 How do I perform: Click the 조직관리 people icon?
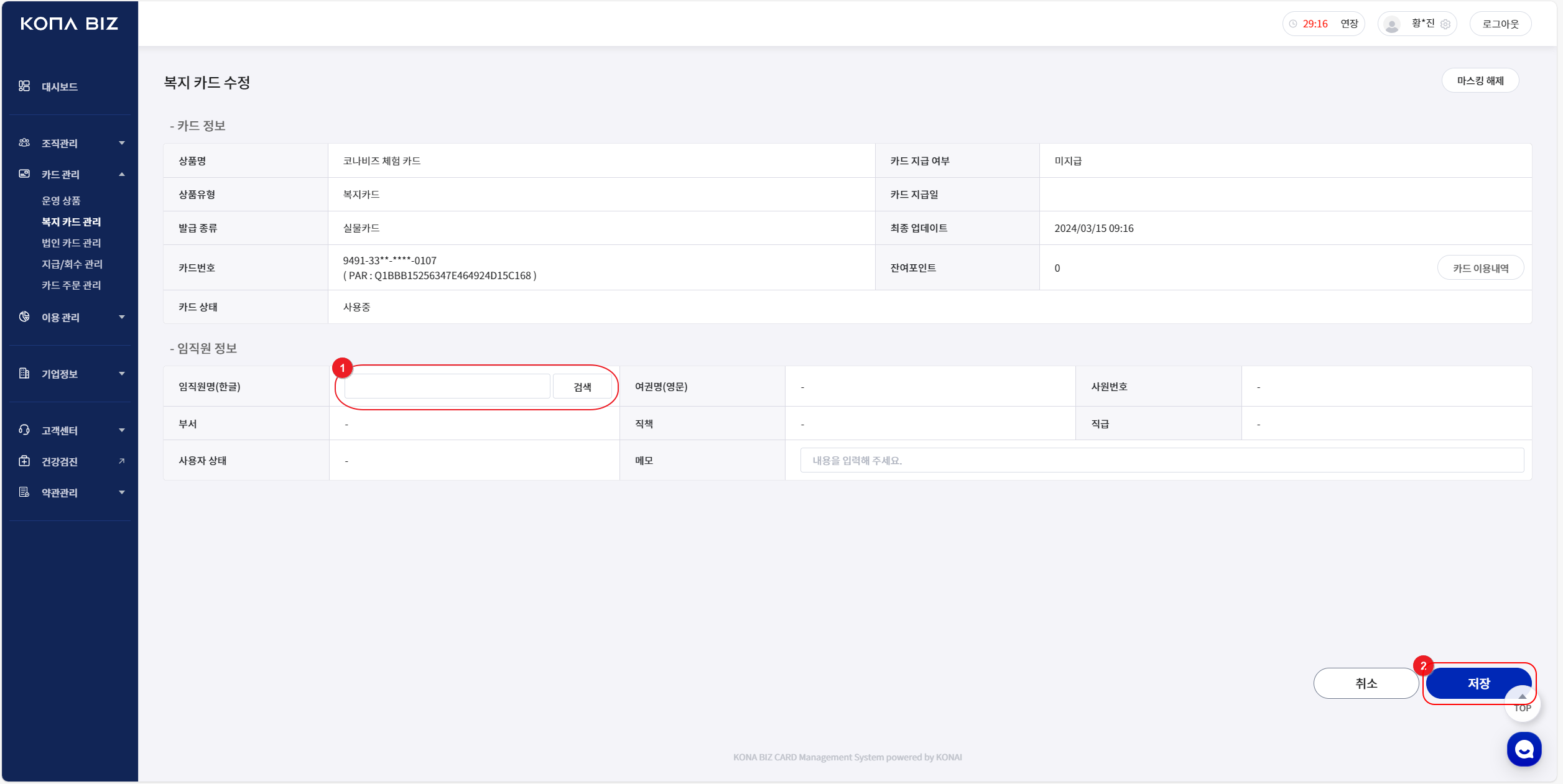pos(24,143)
